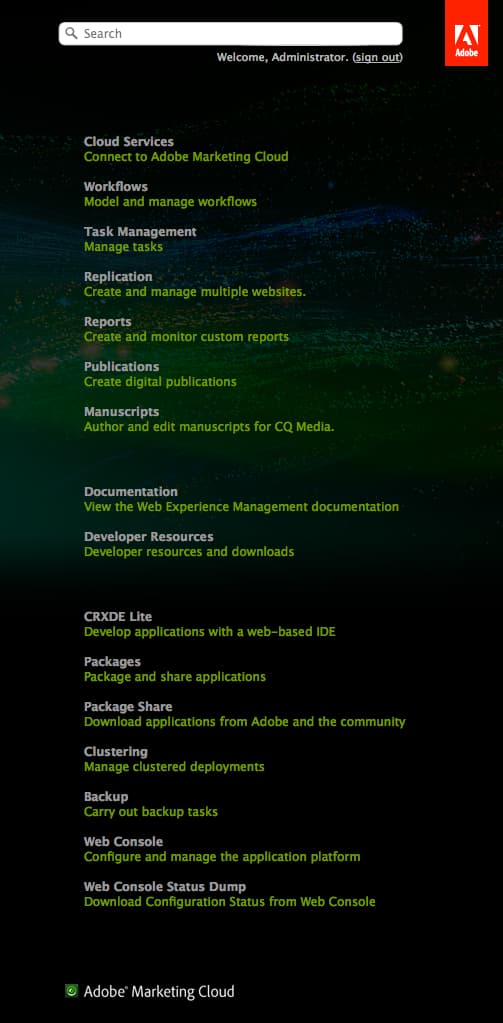Open the Reports heading
Image resolution: width=503 pixels, height=1023 pixels.
(x=108, y=322)
